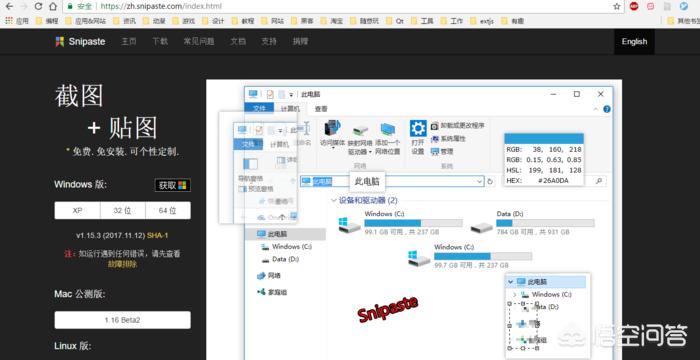Viewport: 700px width, 360px height.
Task: Open the address bar dropdown arrow in Explorer
Action: point(479,181)
